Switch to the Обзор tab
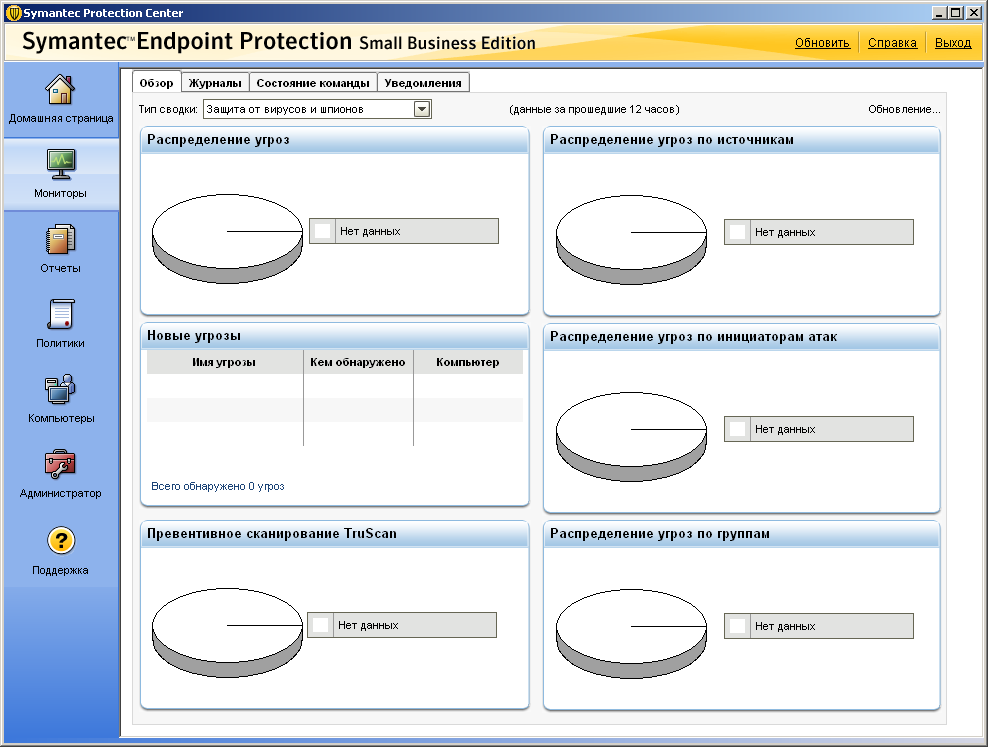Screen dimensions: 988x747 (156, 83)
